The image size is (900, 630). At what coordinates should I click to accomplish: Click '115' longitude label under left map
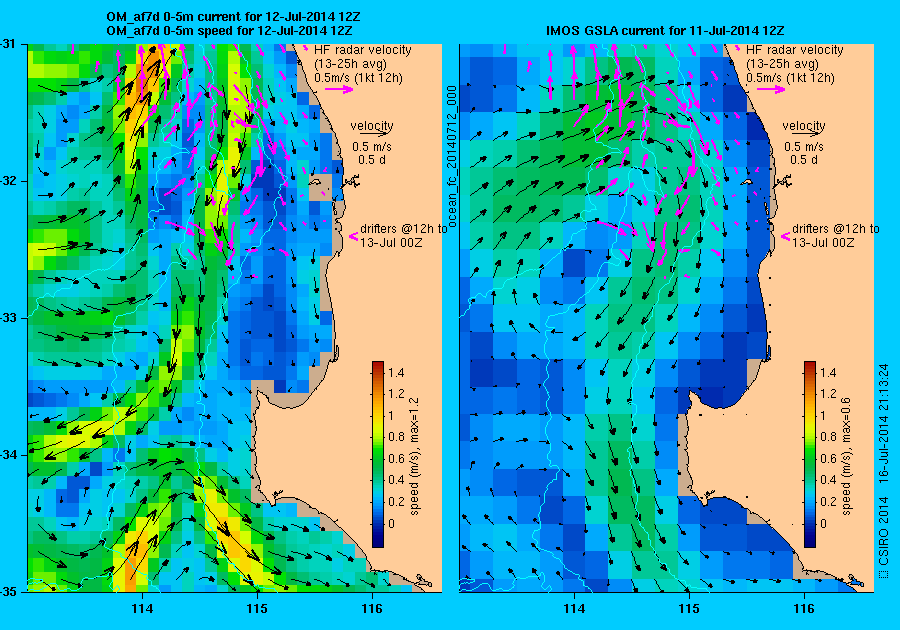pos(257,609)
